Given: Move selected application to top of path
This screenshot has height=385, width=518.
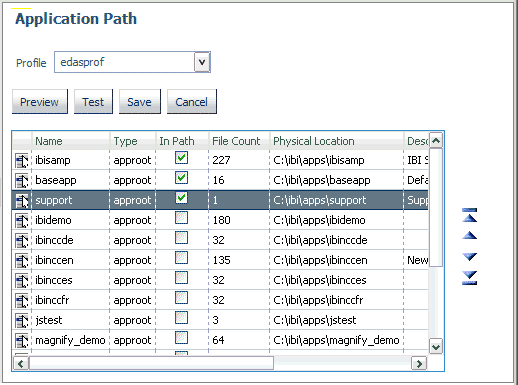Looking at the screenshot, I should (x=469, y=215).
